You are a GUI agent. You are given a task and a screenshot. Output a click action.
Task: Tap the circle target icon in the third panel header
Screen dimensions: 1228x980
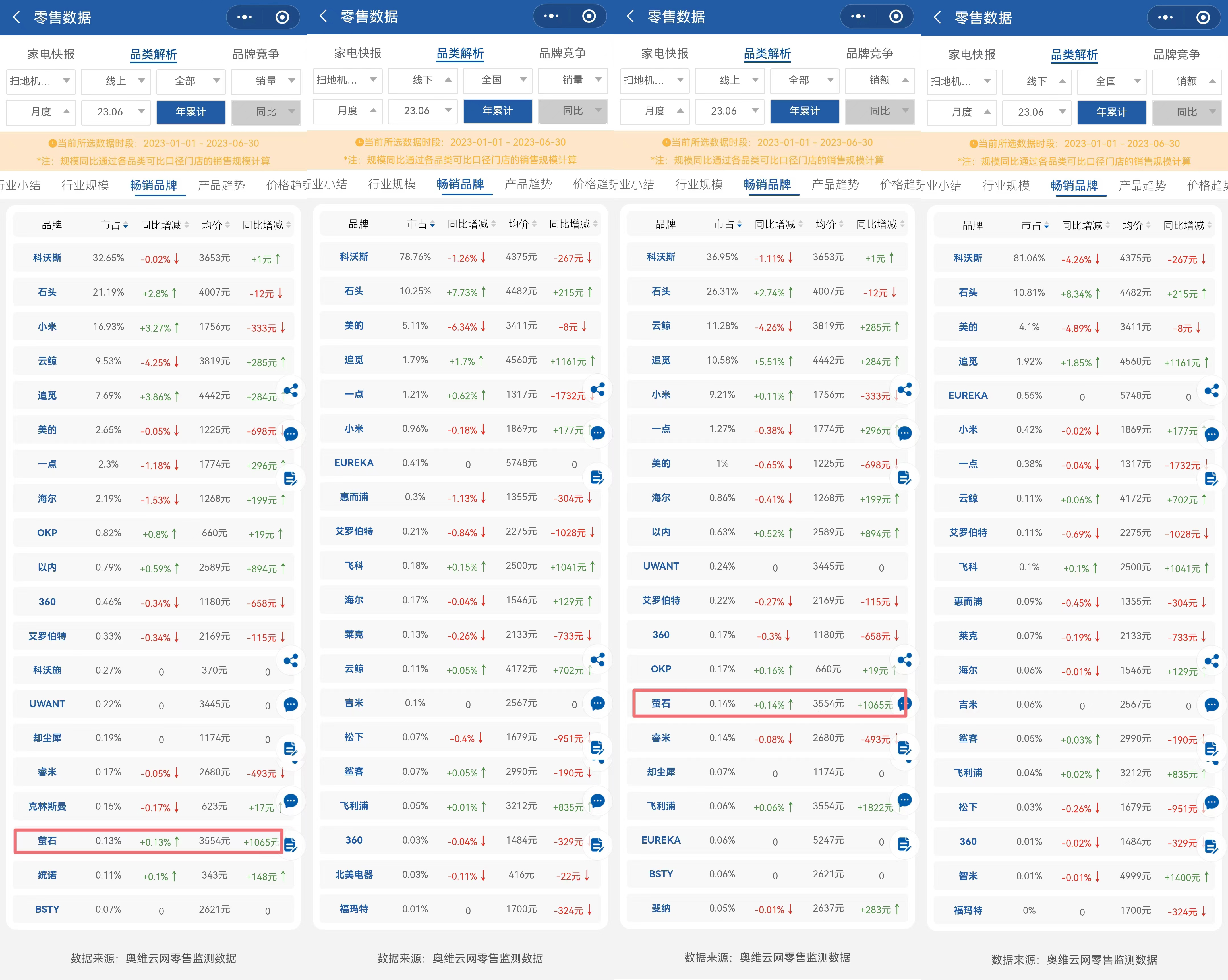(x=896, y=16)
